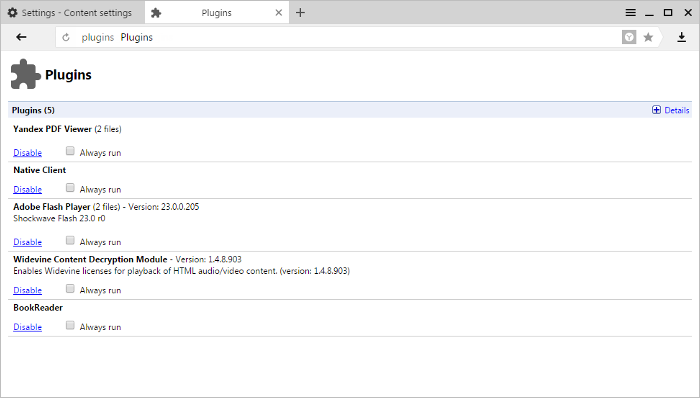Check Always run for BookReader
The image size is (700, 398).
[70, 325]
